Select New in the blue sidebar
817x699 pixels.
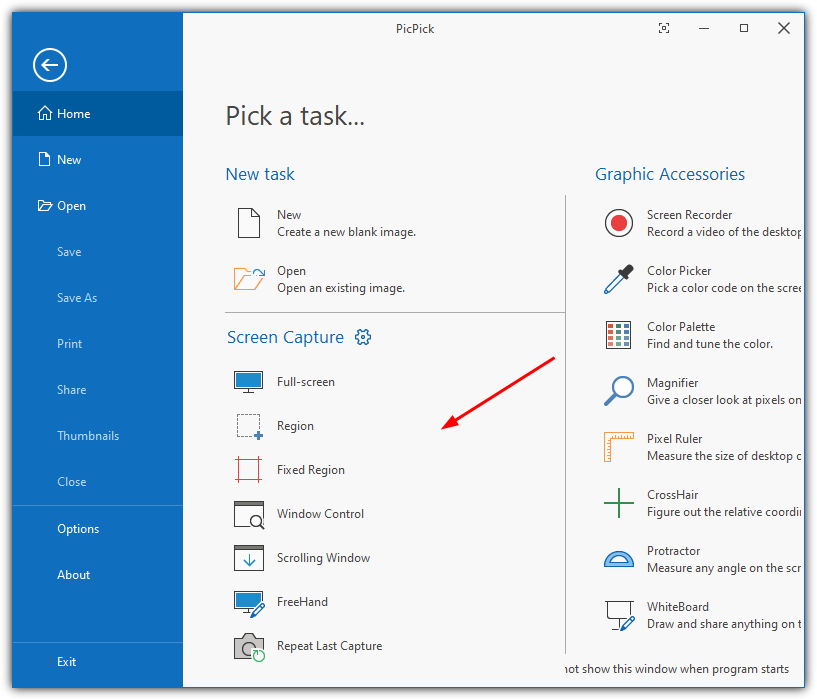[97, 159]
